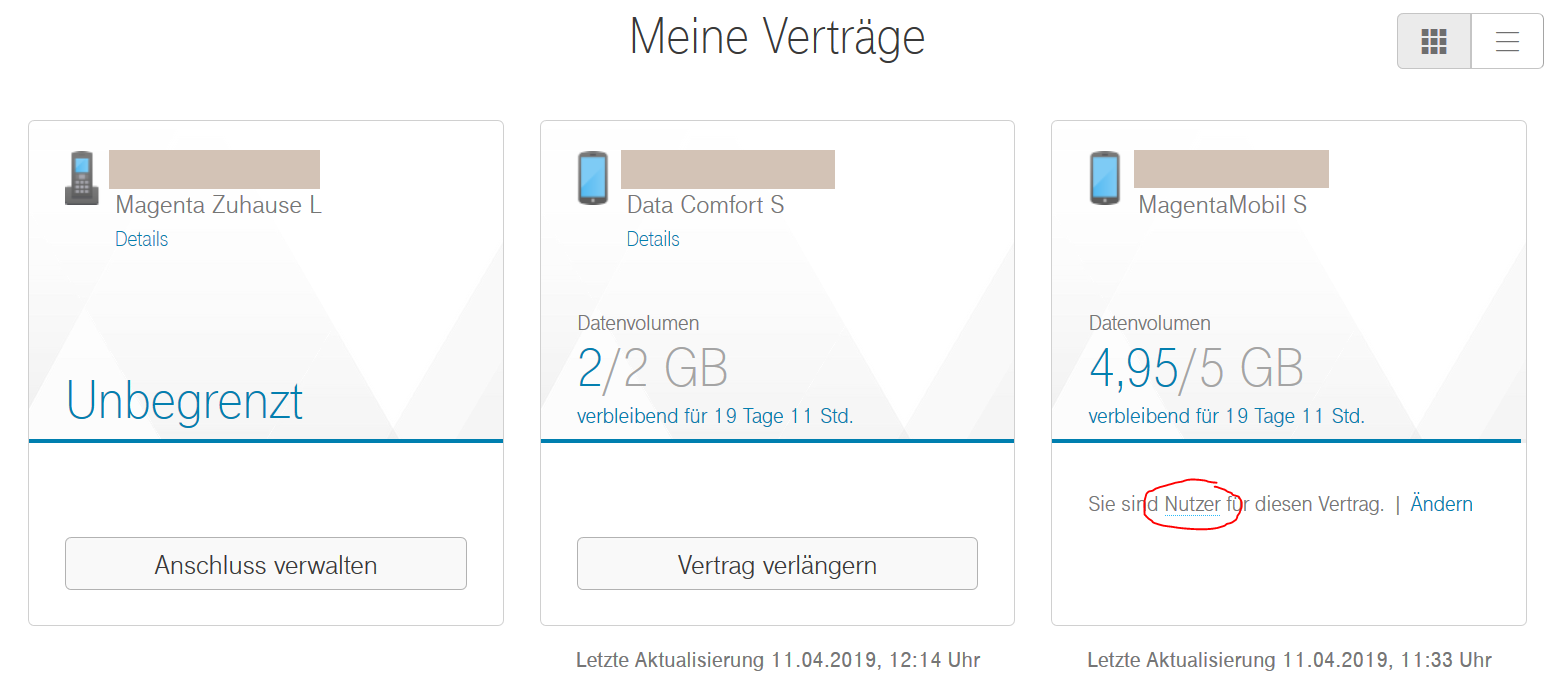Open Details for Magenta Zuhause L
Screen dimensions: 1557x677
pyautogui.click(x=141, y=239)
